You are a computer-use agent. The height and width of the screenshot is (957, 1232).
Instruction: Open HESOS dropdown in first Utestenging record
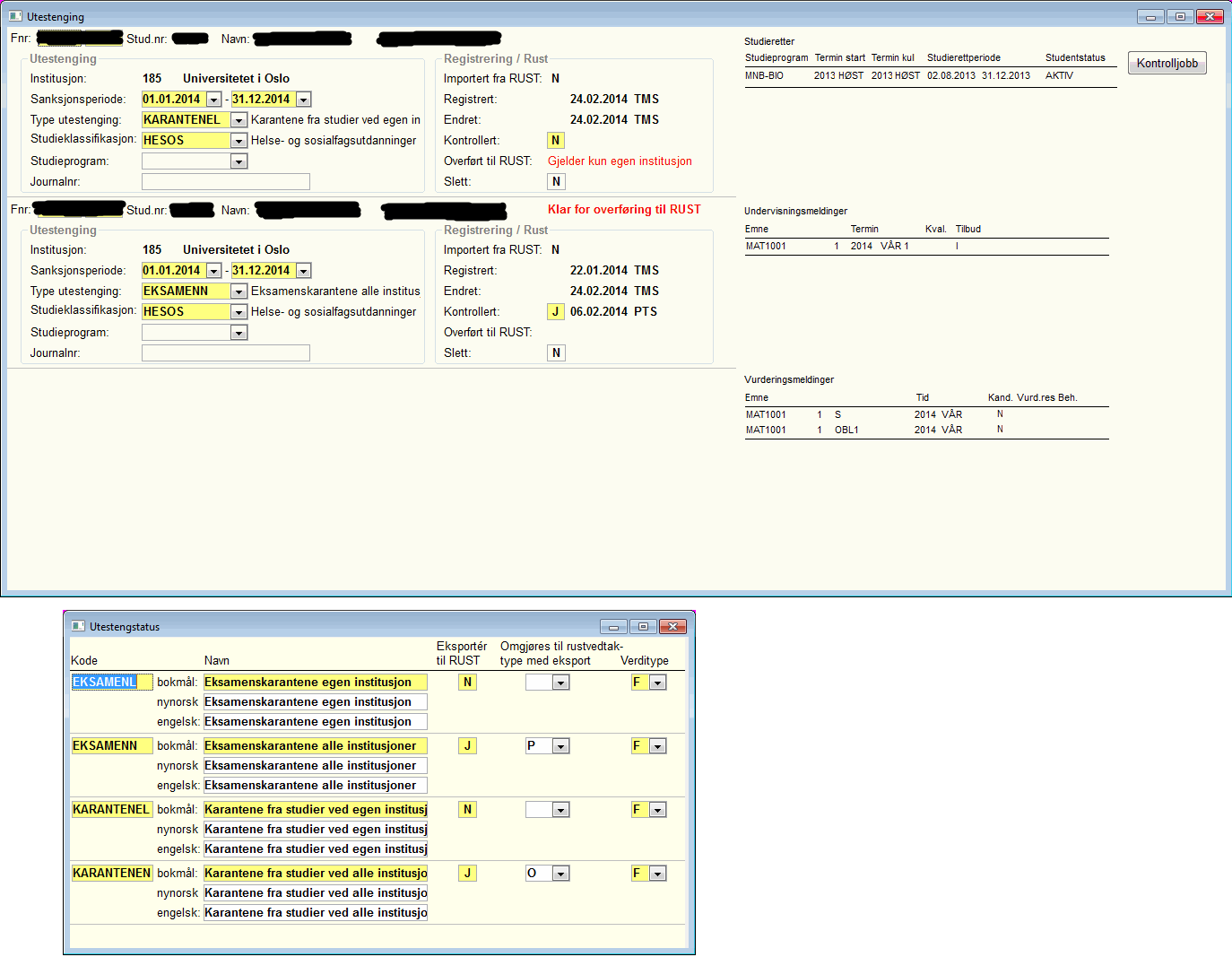point(239,141)
